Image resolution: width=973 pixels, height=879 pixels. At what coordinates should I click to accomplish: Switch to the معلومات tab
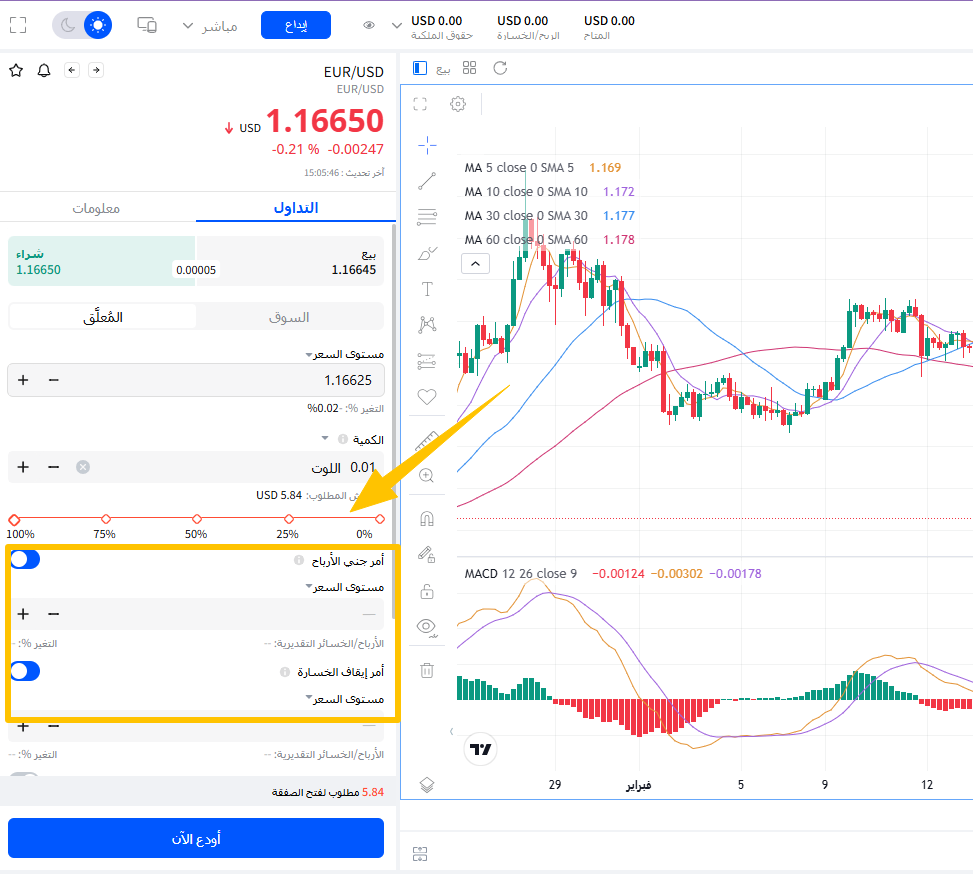97,208
